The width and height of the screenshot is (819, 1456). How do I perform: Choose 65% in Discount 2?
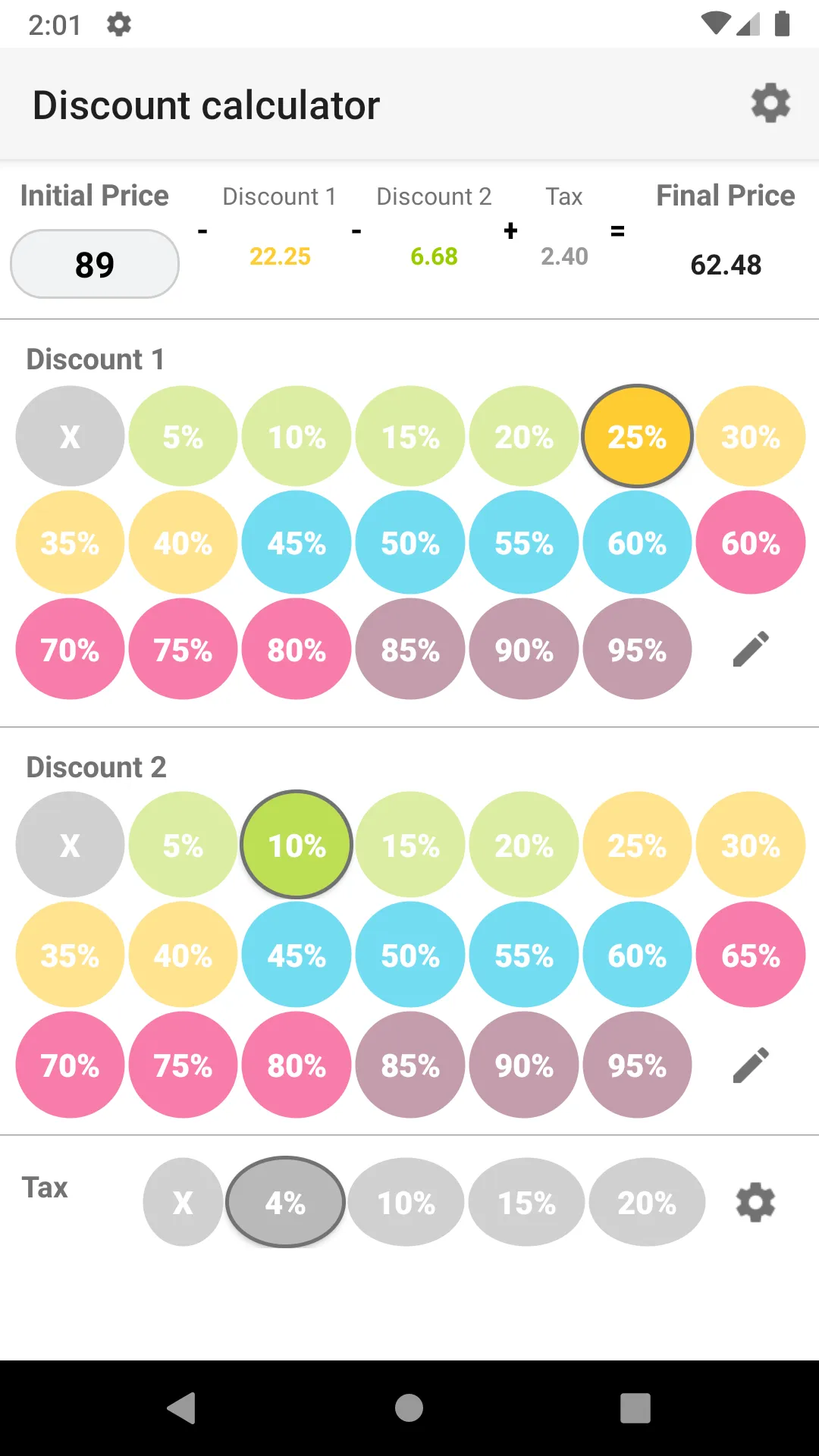click(751, 955)
